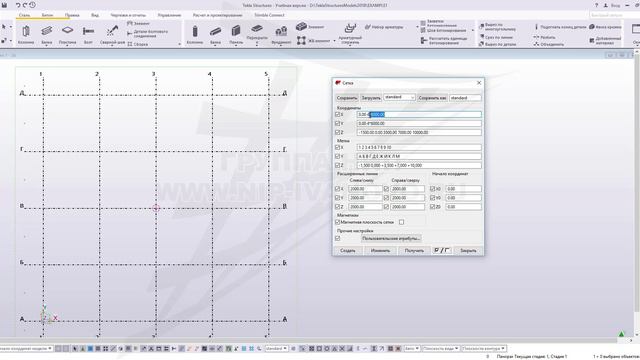Toggle checkbox beside Пользовательские атрибуты button
Image resolution: width=640 pixels, height=360 pixels.
(338, 238)
